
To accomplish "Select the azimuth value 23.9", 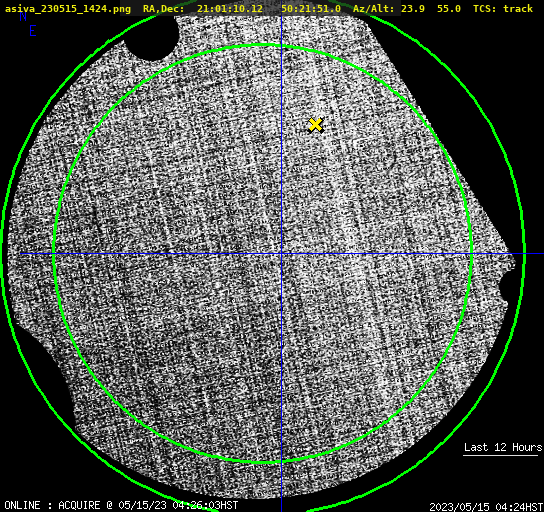I will 413,8.
